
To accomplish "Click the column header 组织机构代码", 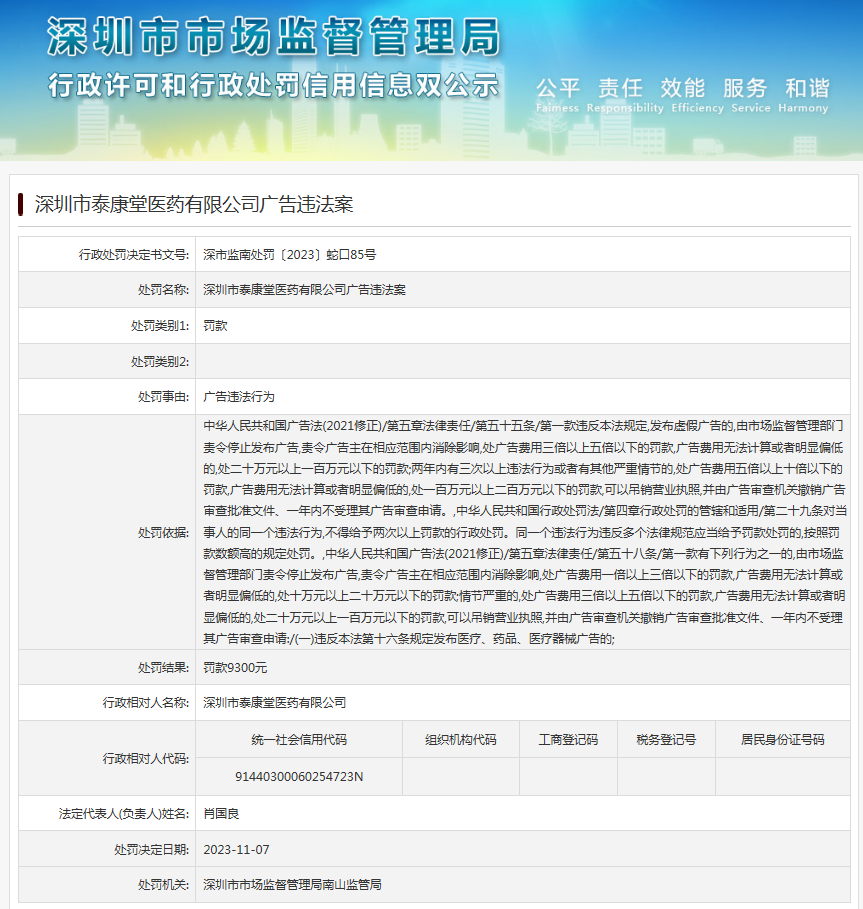I will (x=461, y=740).
